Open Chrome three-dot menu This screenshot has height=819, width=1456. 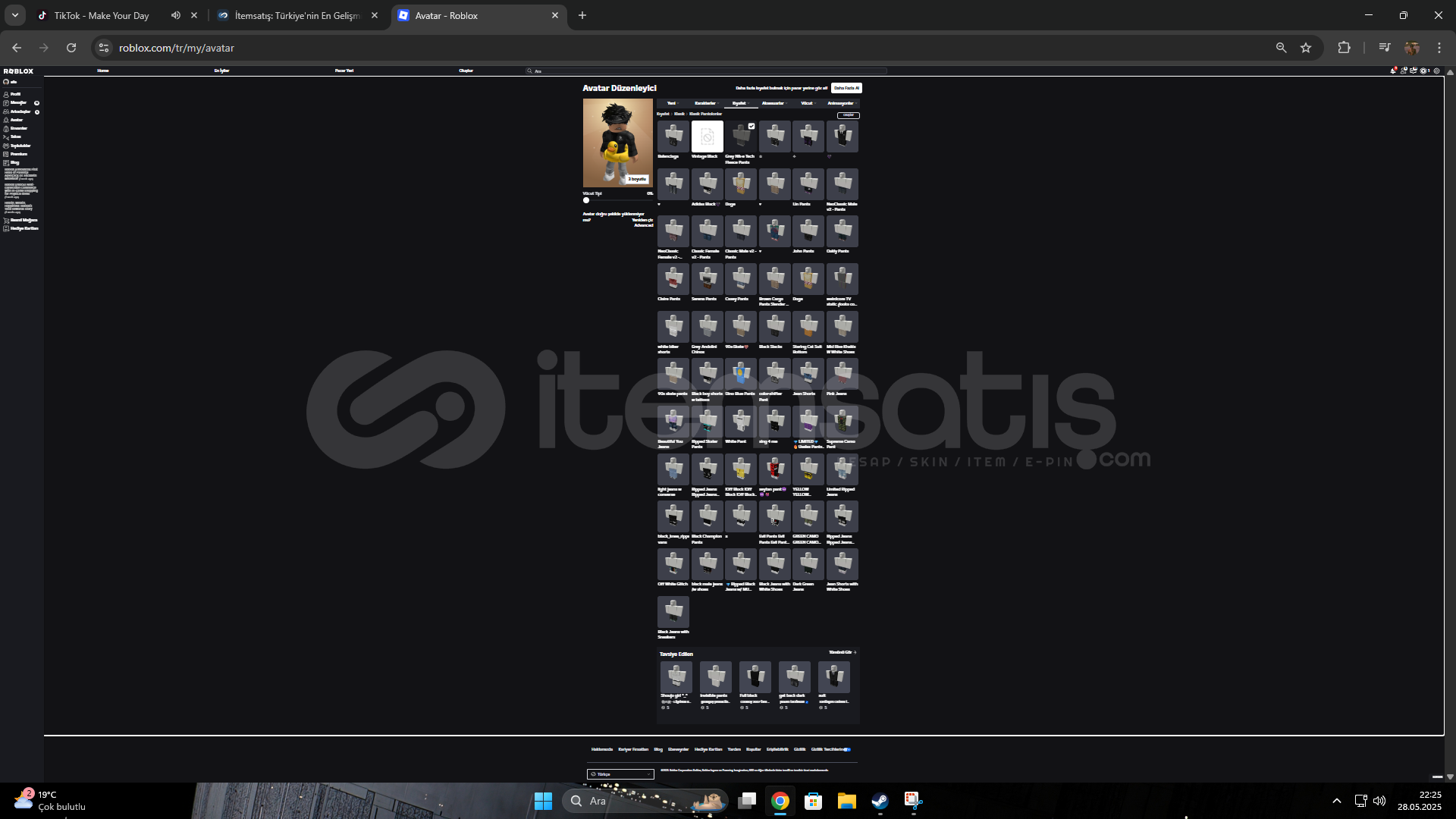coord(1439,48)
